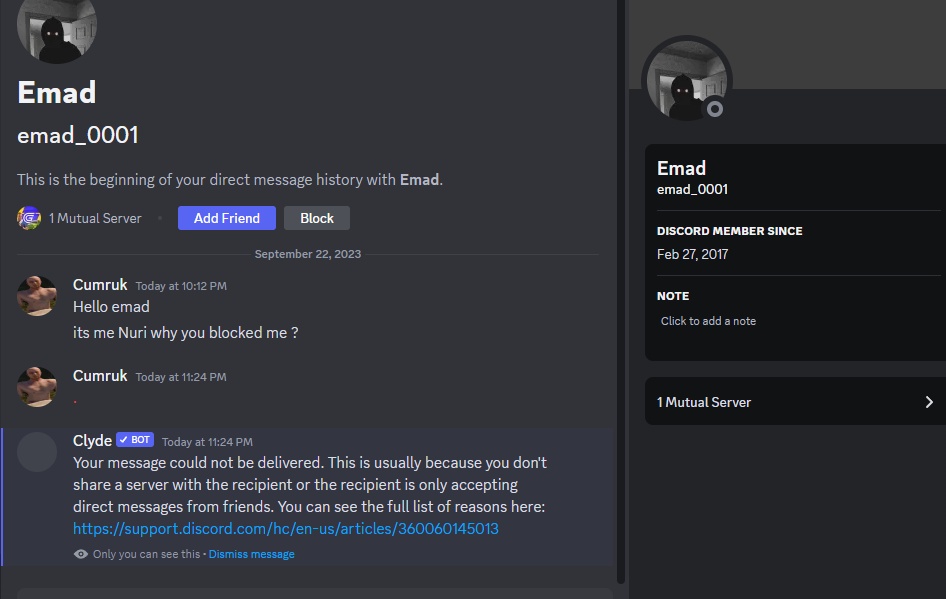Screen dimensions: 946x599
Task: Click the eye icon beside Only you can see this
Action: (x=79, y=553)
